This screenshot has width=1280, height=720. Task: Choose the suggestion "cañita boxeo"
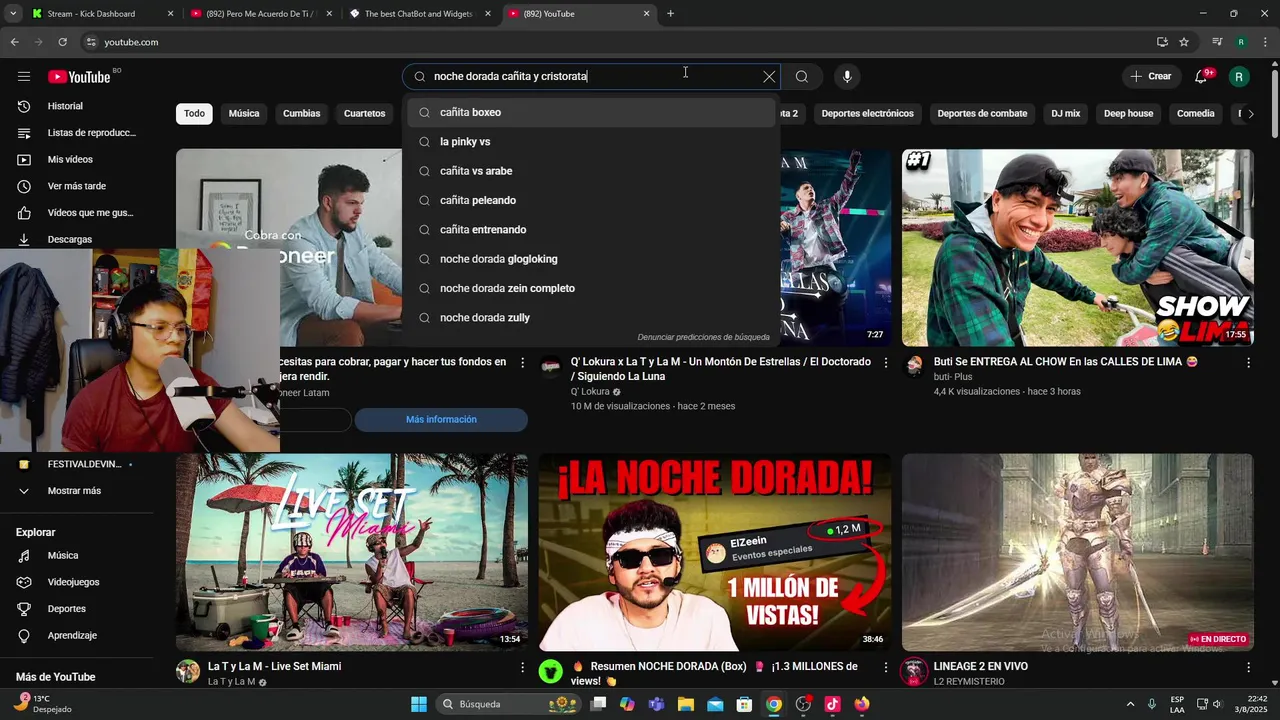(591, 113)
